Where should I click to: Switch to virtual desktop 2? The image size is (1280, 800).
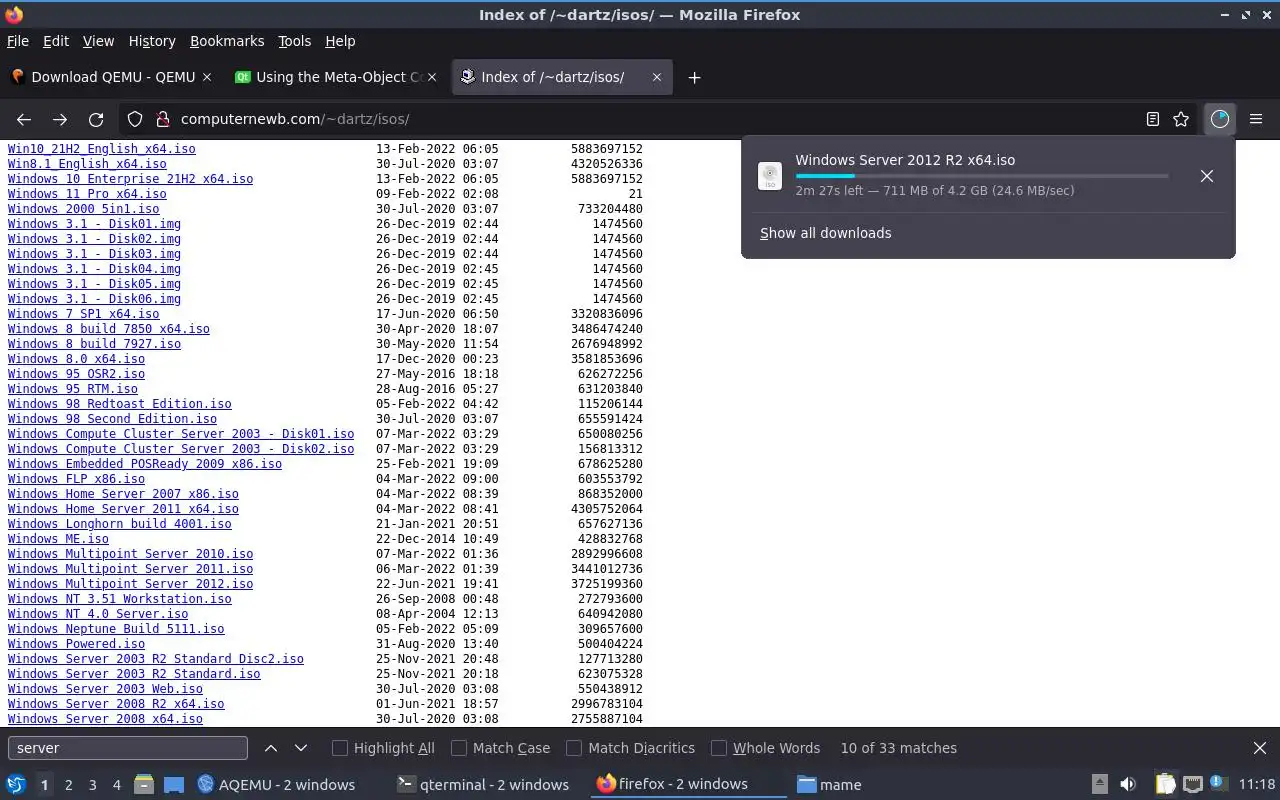(68, 785)
